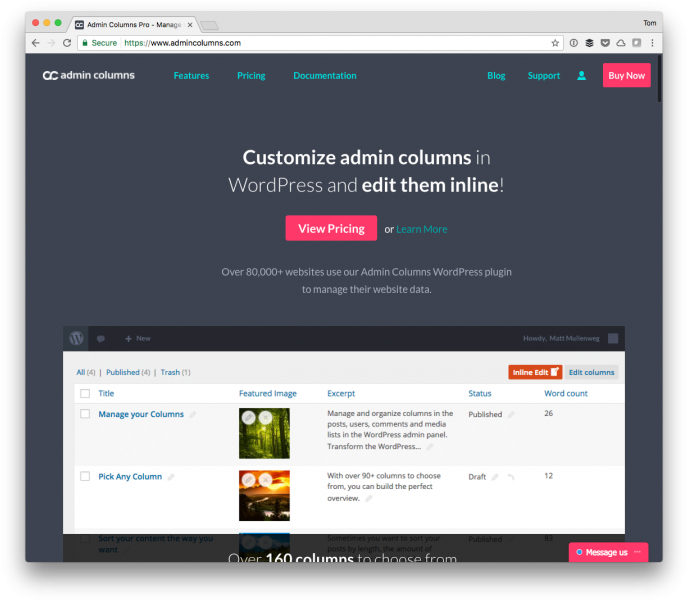Sort by the Excerpt column header

click(x=341, y=393)
